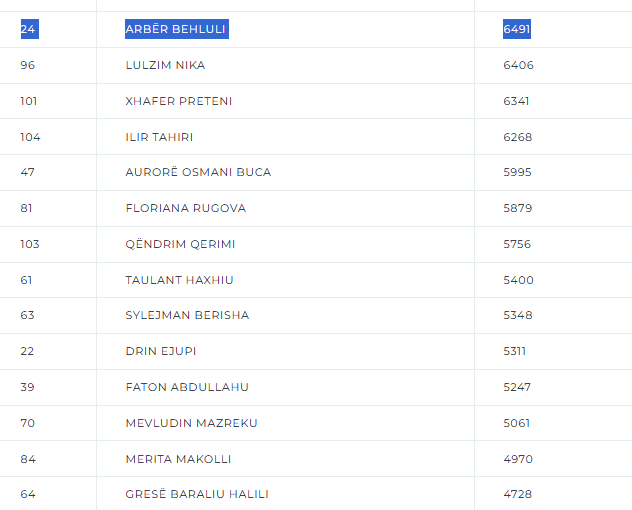Select the name QËNDRIM QERIMI
The image size is (632, 510).
tap(180, 244)
